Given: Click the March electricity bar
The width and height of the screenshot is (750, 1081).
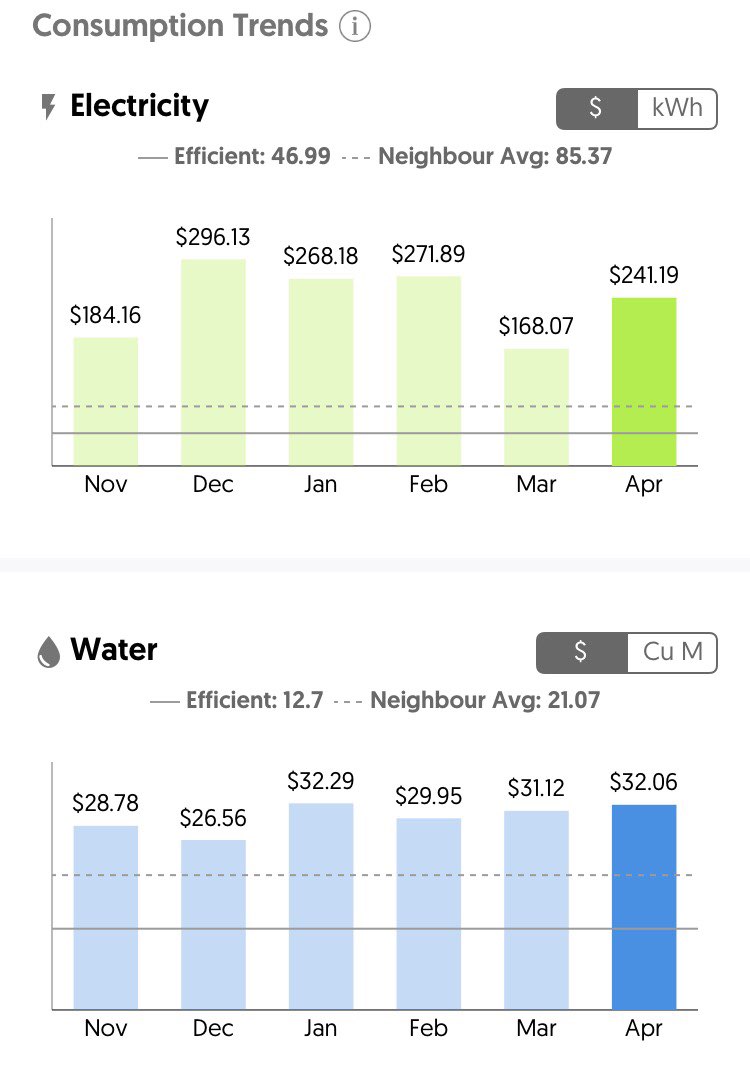Looking at the screenshot, I should click(536, 406).
